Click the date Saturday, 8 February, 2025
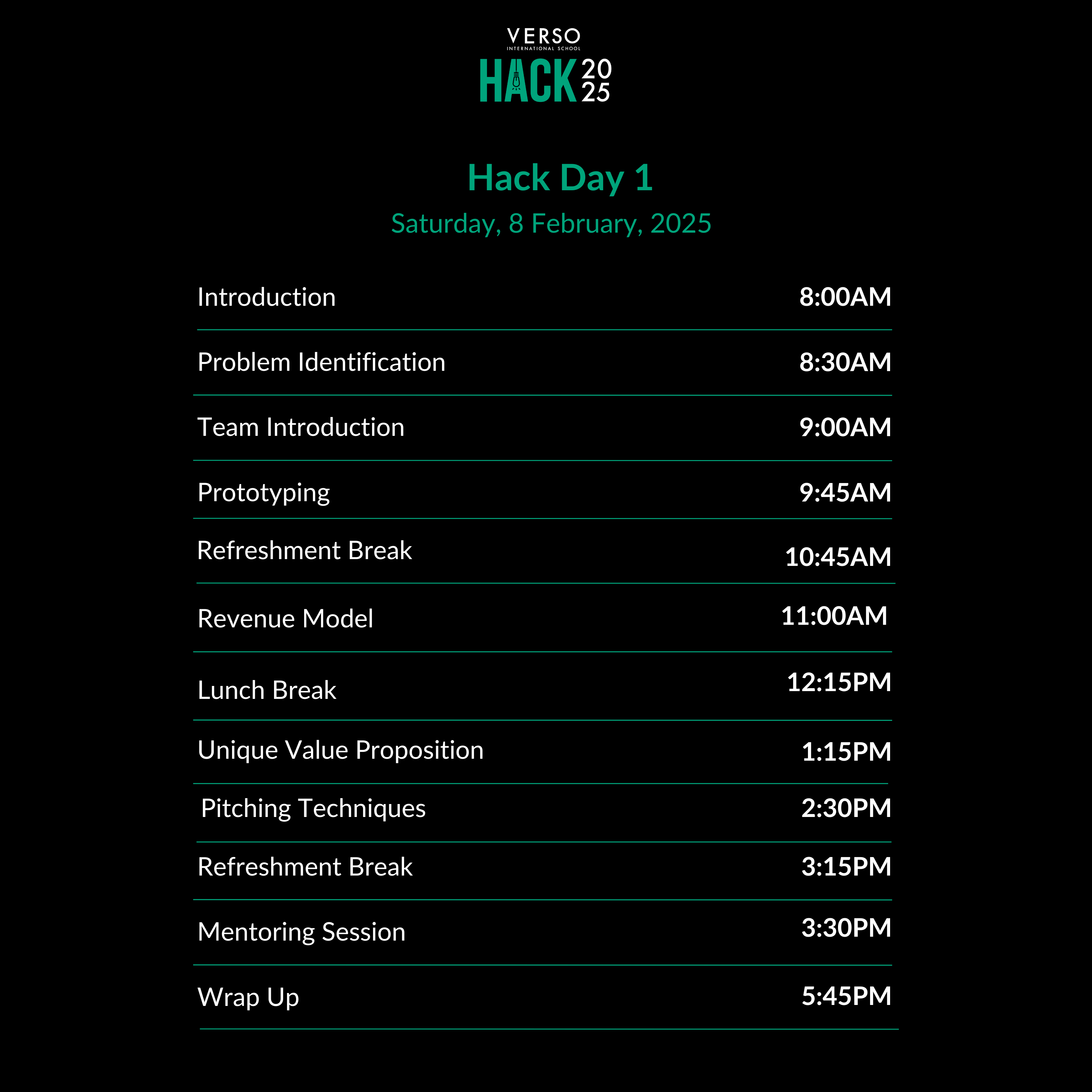Screen dimensions: 1092x1092 pos(551,224)
